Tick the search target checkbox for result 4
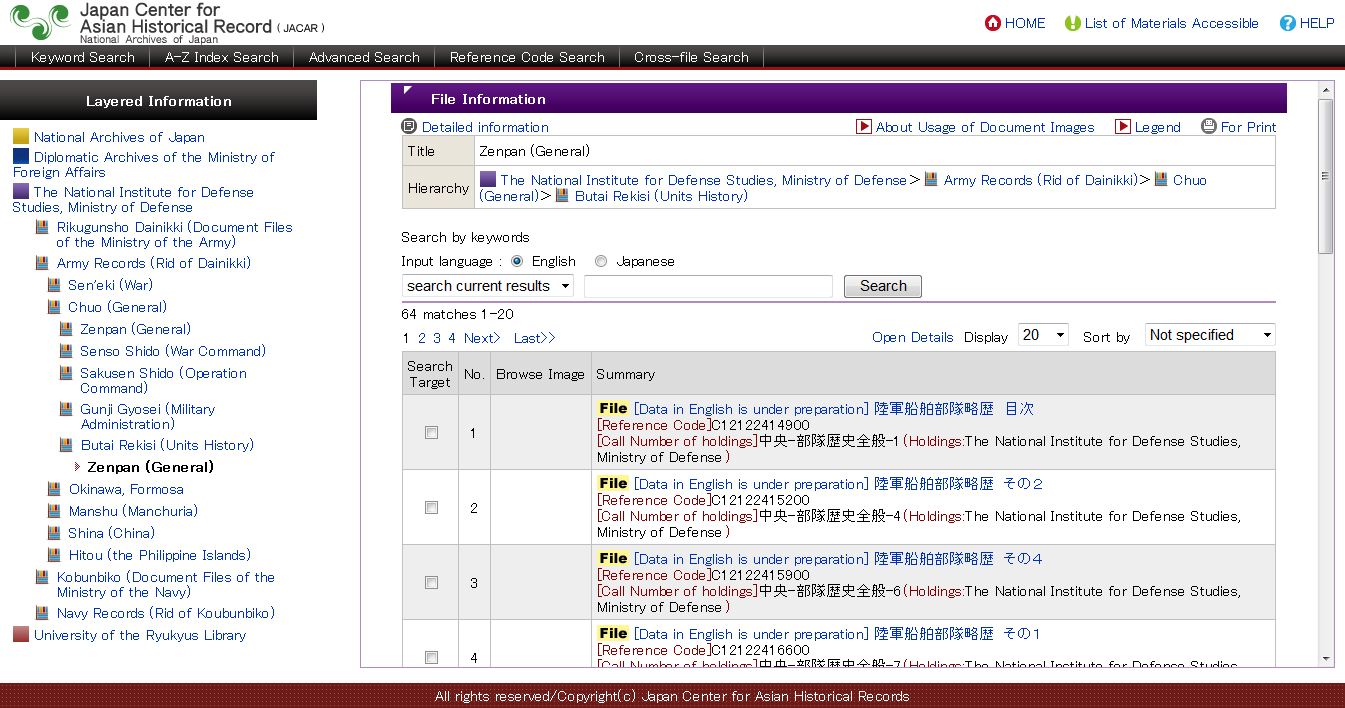Screen dimensions: 1345x708 click(431, 657)
